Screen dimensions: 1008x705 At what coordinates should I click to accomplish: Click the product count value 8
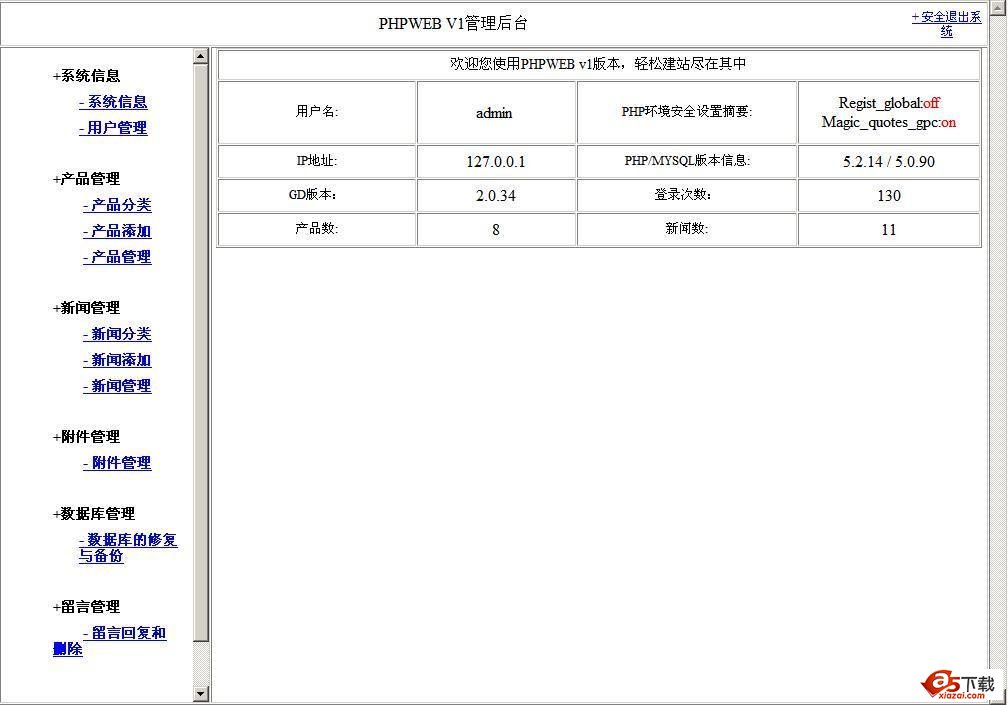[x=496, y=229]
